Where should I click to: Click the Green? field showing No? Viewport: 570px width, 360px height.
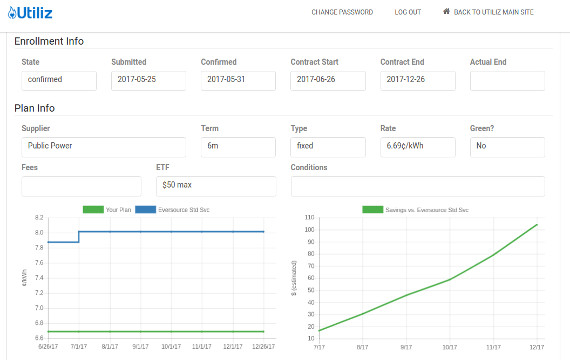507,147
